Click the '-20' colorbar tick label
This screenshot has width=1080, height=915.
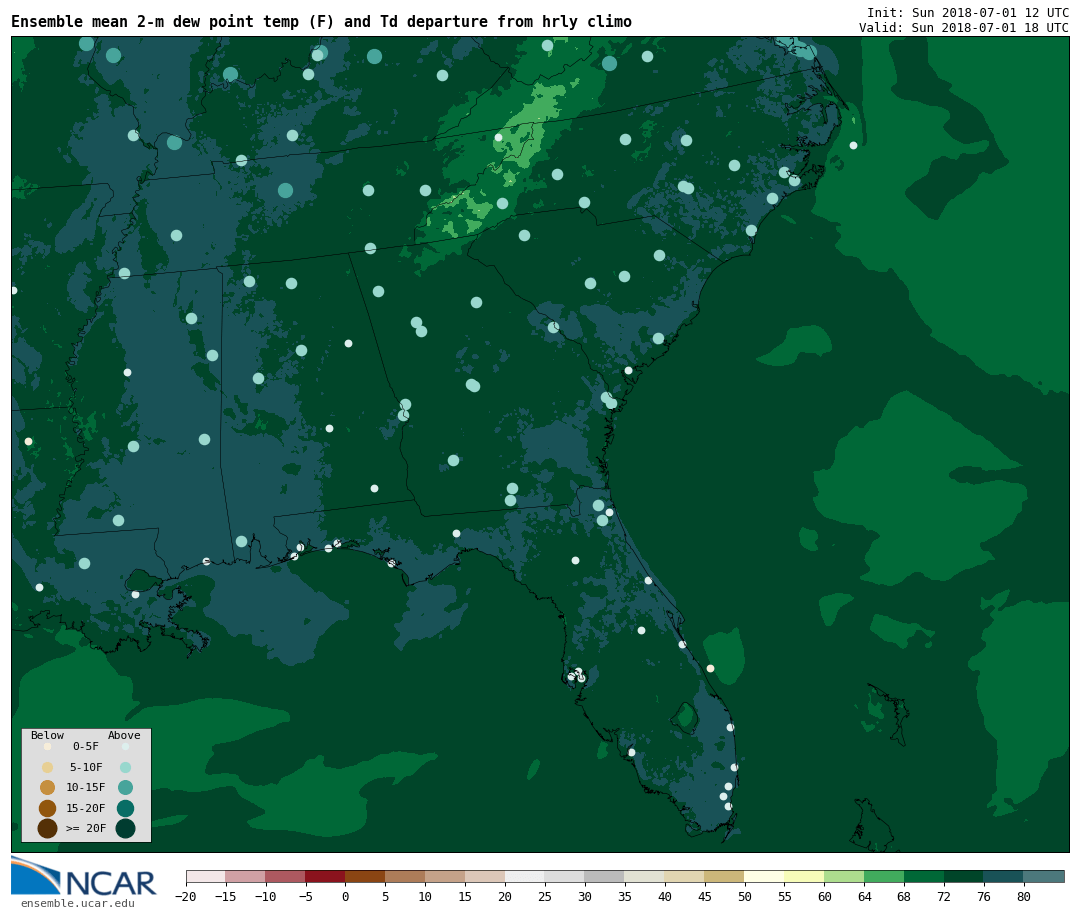pos(186,896)
